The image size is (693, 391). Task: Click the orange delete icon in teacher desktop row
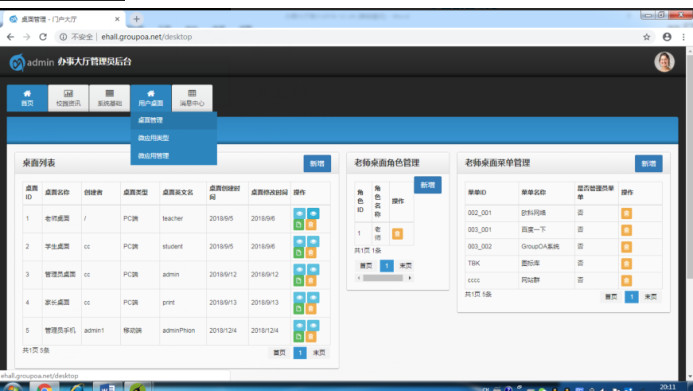311,224
